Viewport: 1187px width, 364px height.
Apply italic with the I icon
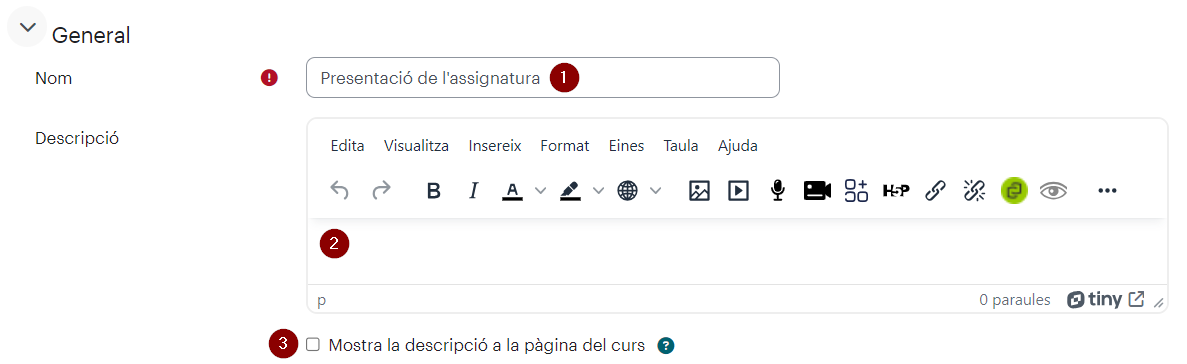[474, 191]
